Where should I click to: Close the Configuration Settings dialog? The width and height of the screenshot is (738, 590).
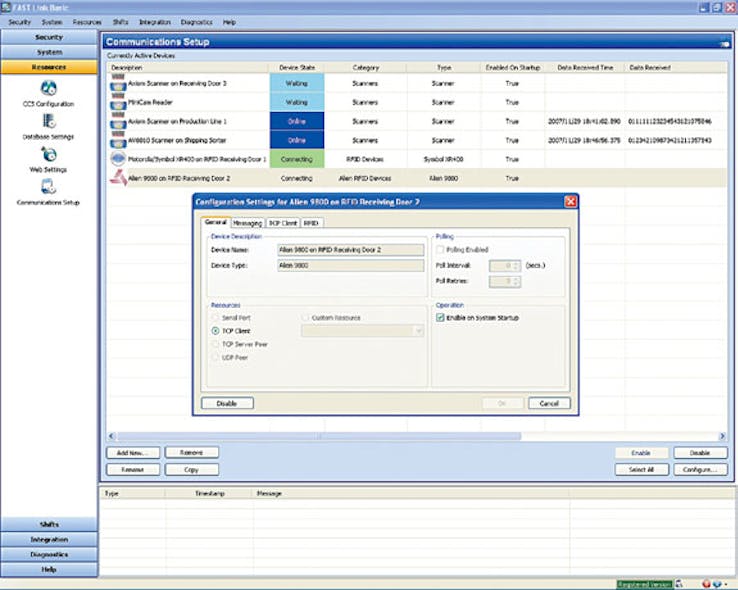[570, 201]
